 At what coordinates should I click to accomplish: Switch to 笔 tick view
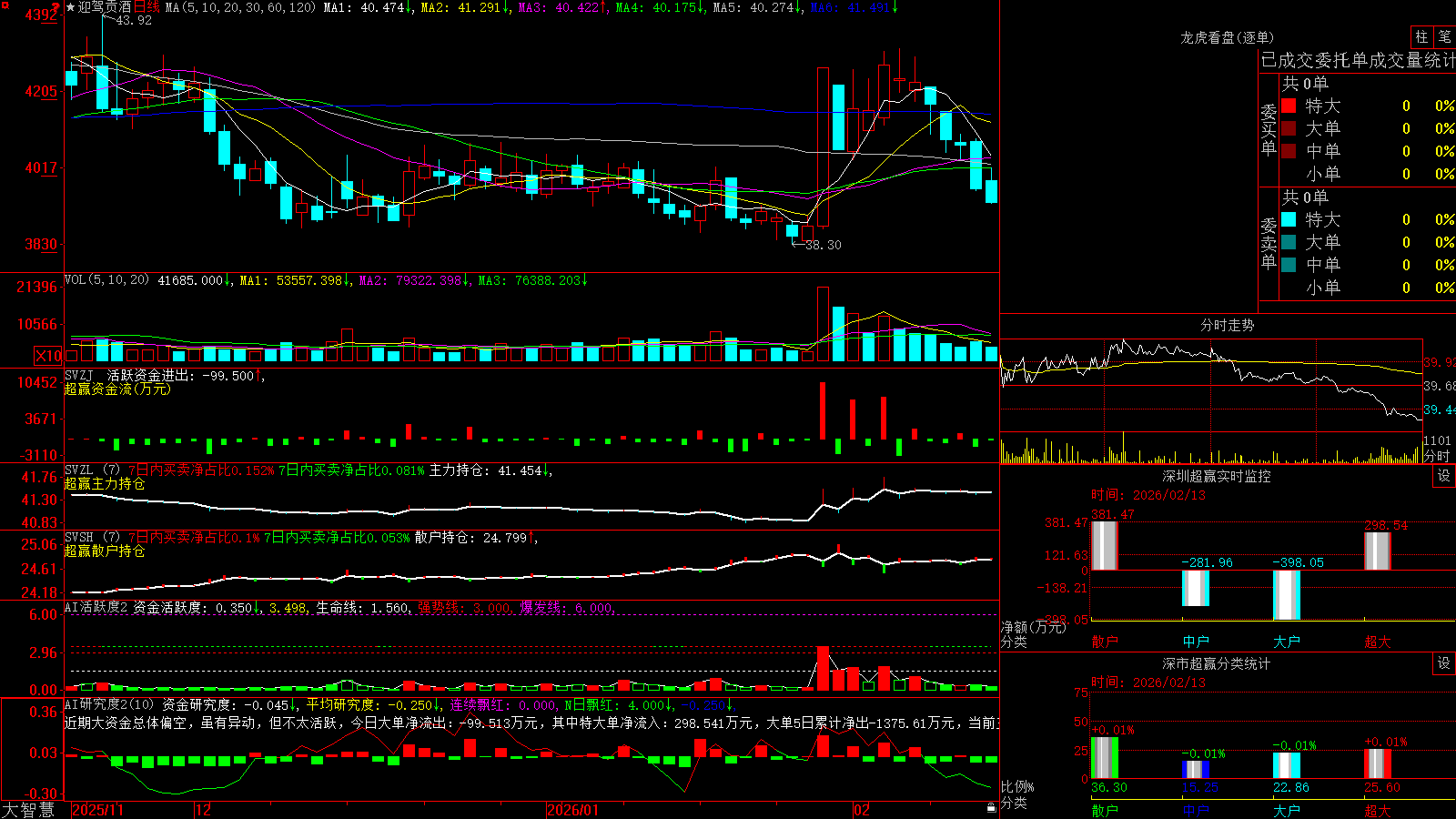pos(1444,36)
